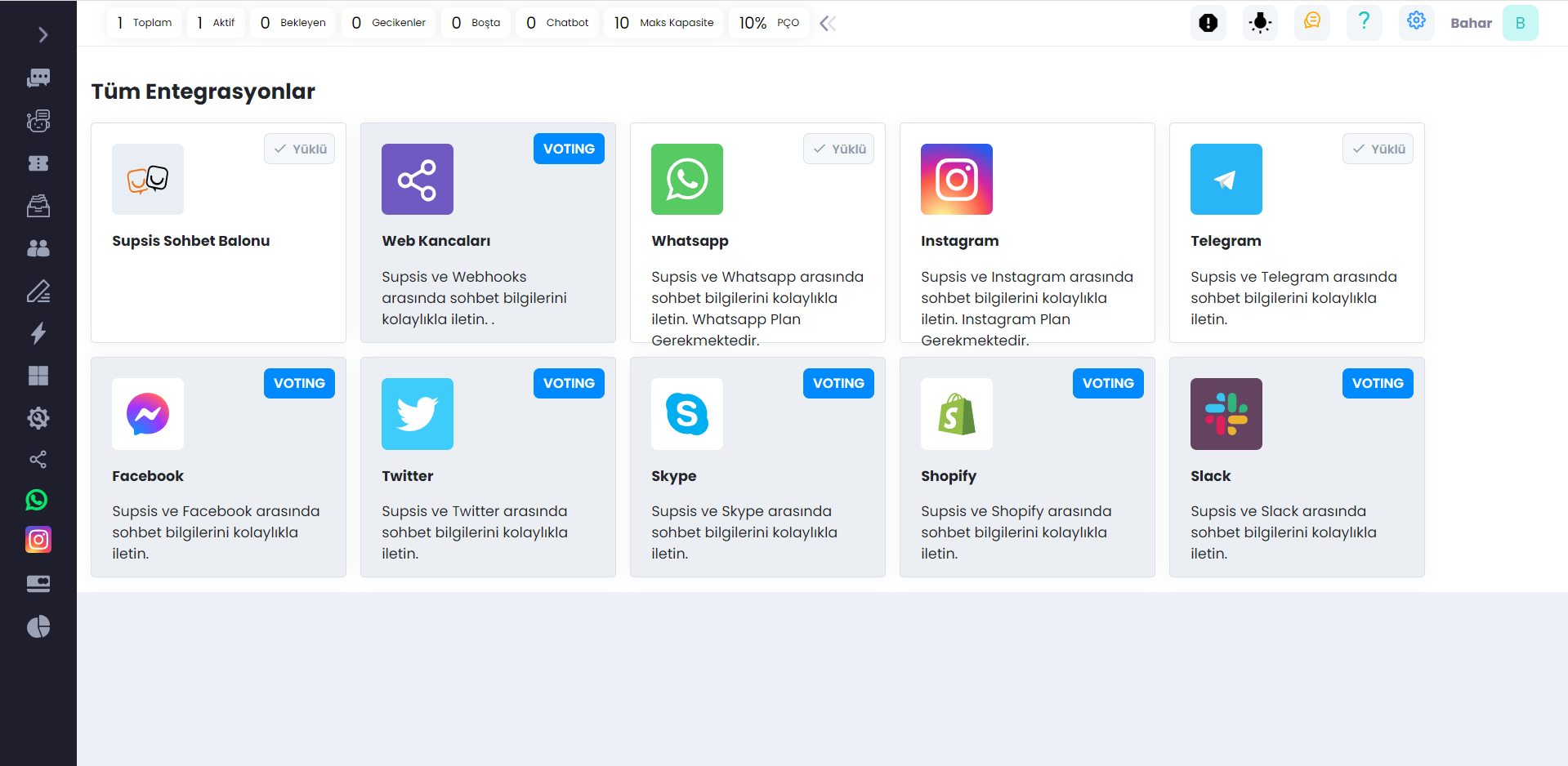Click Yüklü badge on Whatsapp card
The height and width of the screenshot is (766, 1568).
(x=838, y=149)
